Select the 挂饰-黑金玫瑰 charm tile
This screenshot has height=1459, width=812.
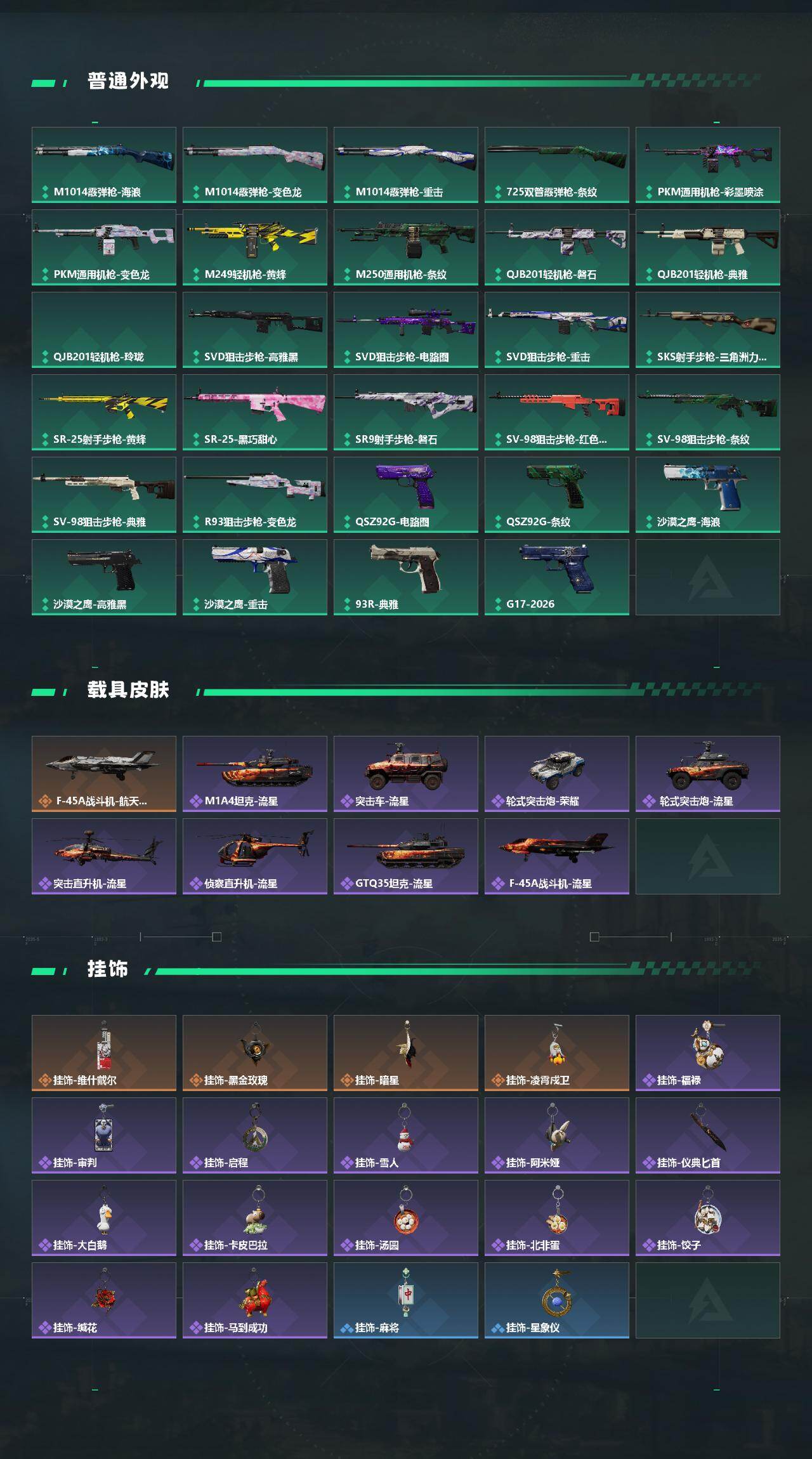(255, 1053)
